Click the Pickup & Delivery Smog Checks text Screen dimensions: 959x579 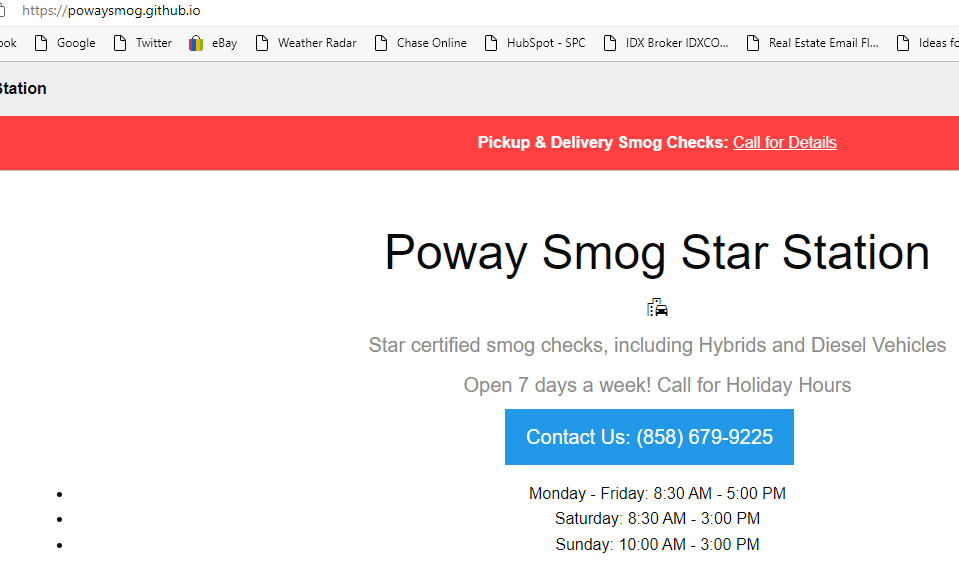pos(603,142)
